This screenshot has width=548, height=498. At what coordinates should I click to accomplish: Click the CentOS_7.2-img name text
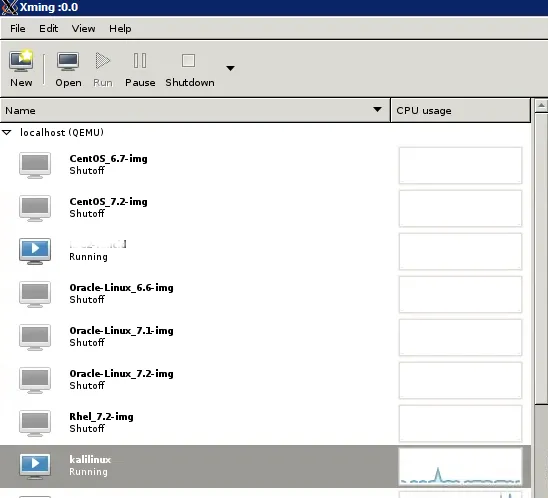(108, 202)
